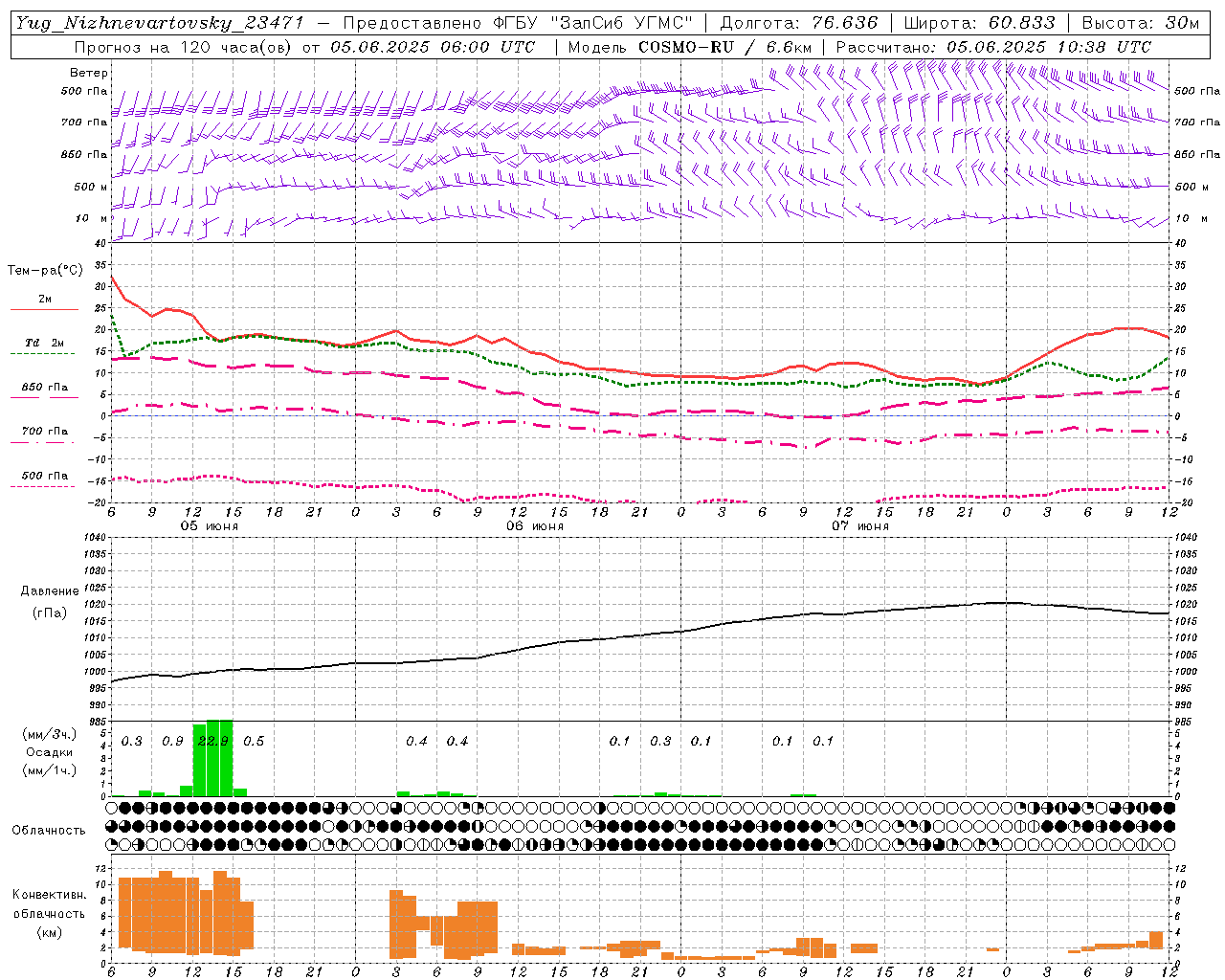The width and height of the screenshot is (1225, 980).
Task: Click the (мм/3ч.) precipitation unit label
Action: coord(49,734)
